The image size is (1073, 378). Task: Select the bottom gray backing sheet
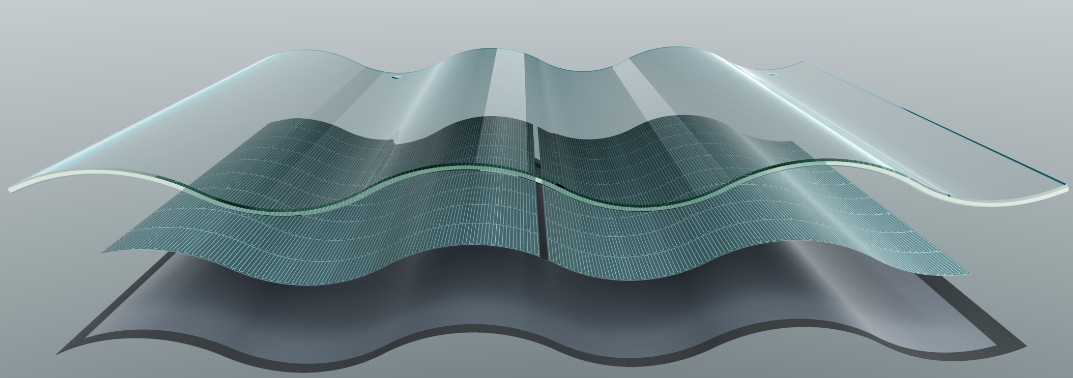541,308
